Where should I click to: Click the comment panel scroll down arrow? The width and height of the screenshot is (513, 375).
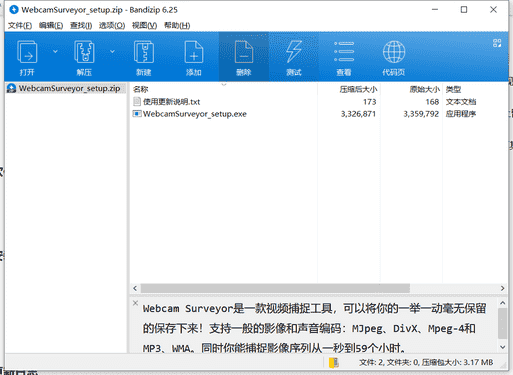503,347
